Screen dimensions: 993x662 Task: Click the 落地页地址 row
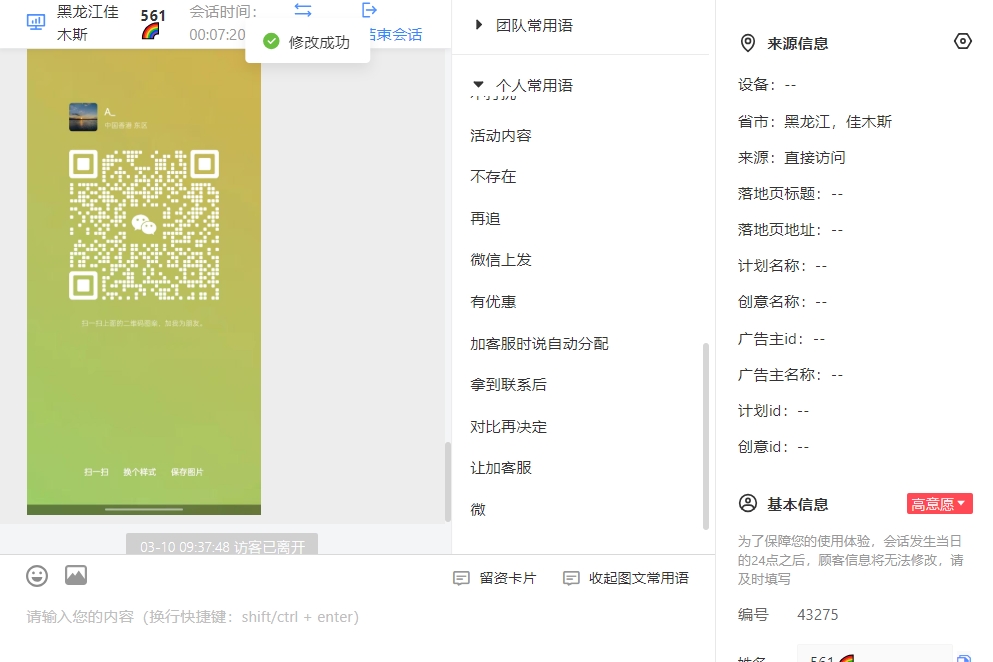point(790,230)
